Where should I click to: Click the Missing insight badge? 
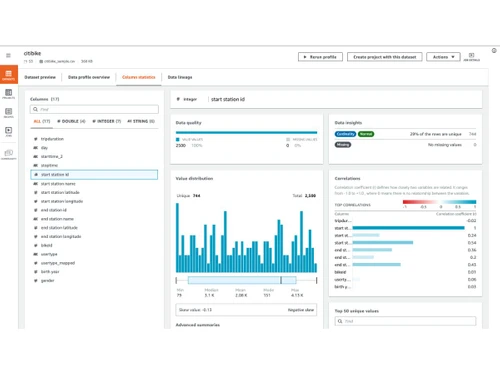tap(343, 145)
